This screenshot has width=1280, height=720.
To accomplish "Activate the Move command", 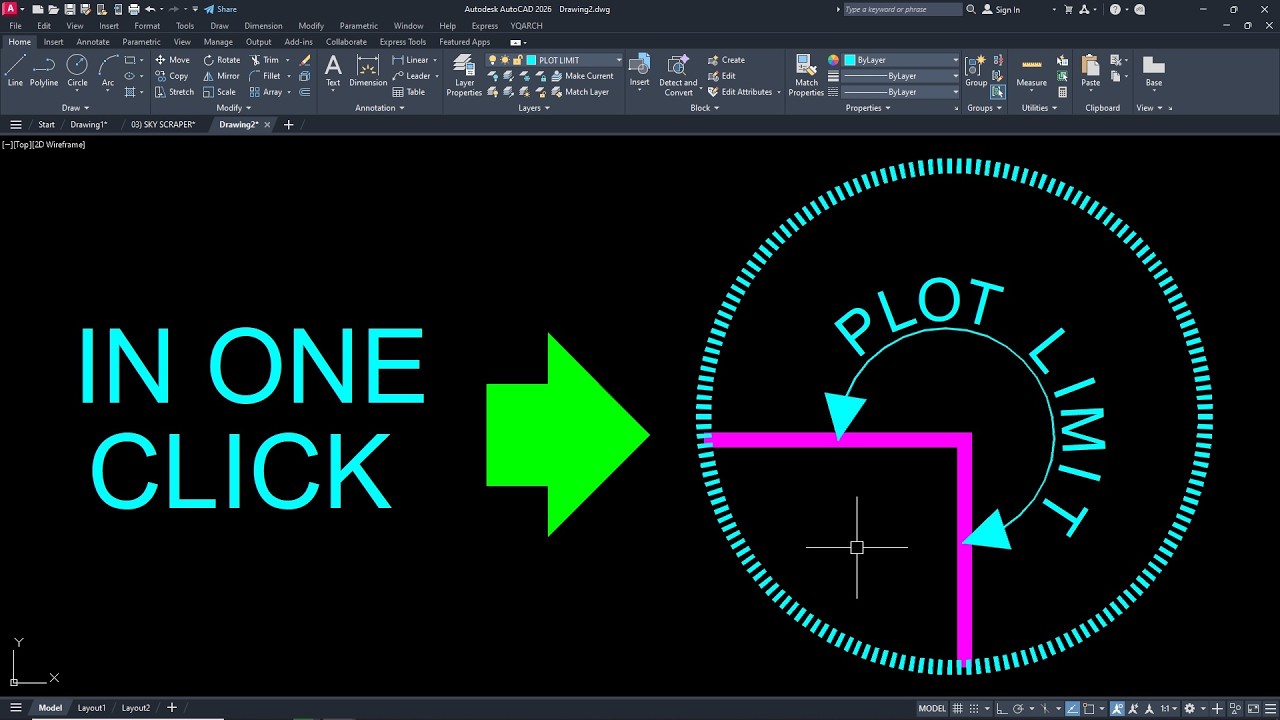I will [x=172, y=60].
